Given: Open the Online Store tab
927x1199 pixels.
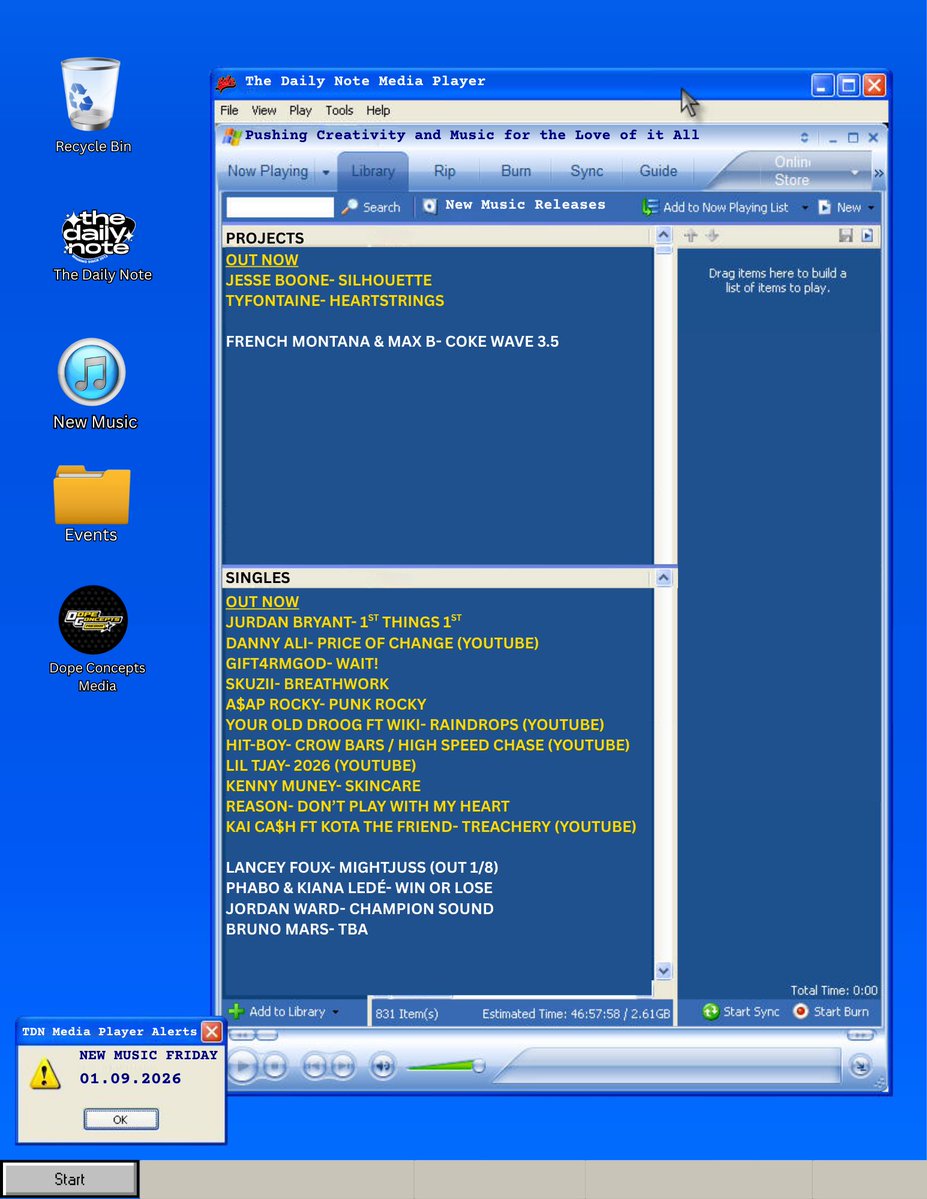Looking at the screenshot, I should tap(792, 171).
